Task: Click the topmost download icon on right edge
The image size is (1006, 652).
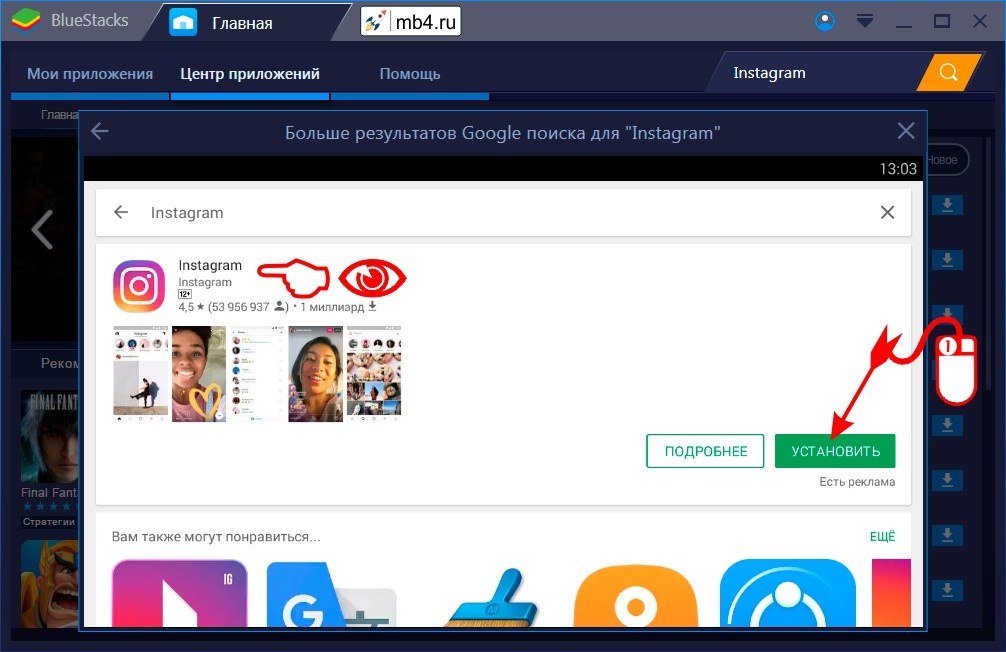Action: (x=947, y=205)
